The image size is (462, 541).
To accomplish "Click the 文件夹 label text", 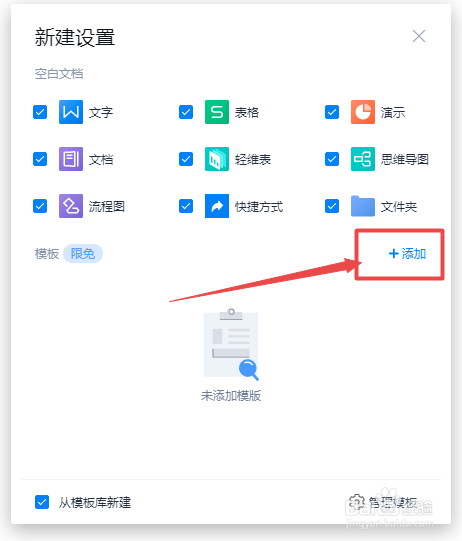I will pos(399,206).
